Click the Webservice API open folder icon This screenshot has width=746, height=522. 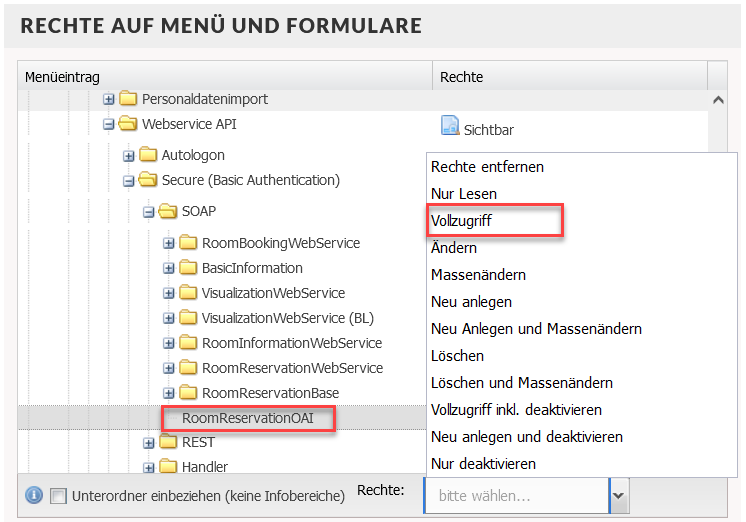tap(128, 124)
